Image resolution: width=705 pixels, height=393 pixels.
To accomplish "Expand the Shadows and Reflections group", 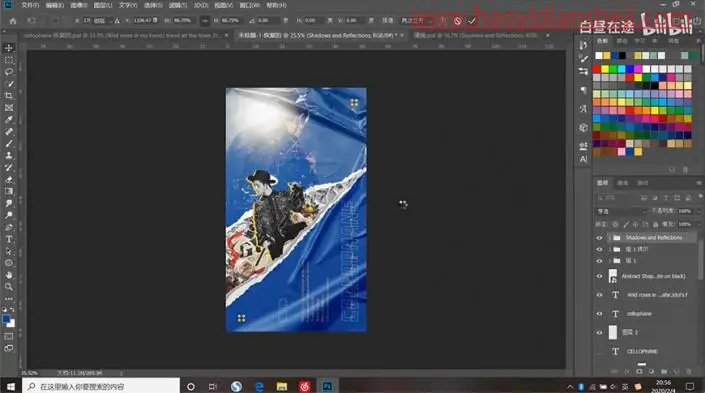I will (x=609, y=237).
